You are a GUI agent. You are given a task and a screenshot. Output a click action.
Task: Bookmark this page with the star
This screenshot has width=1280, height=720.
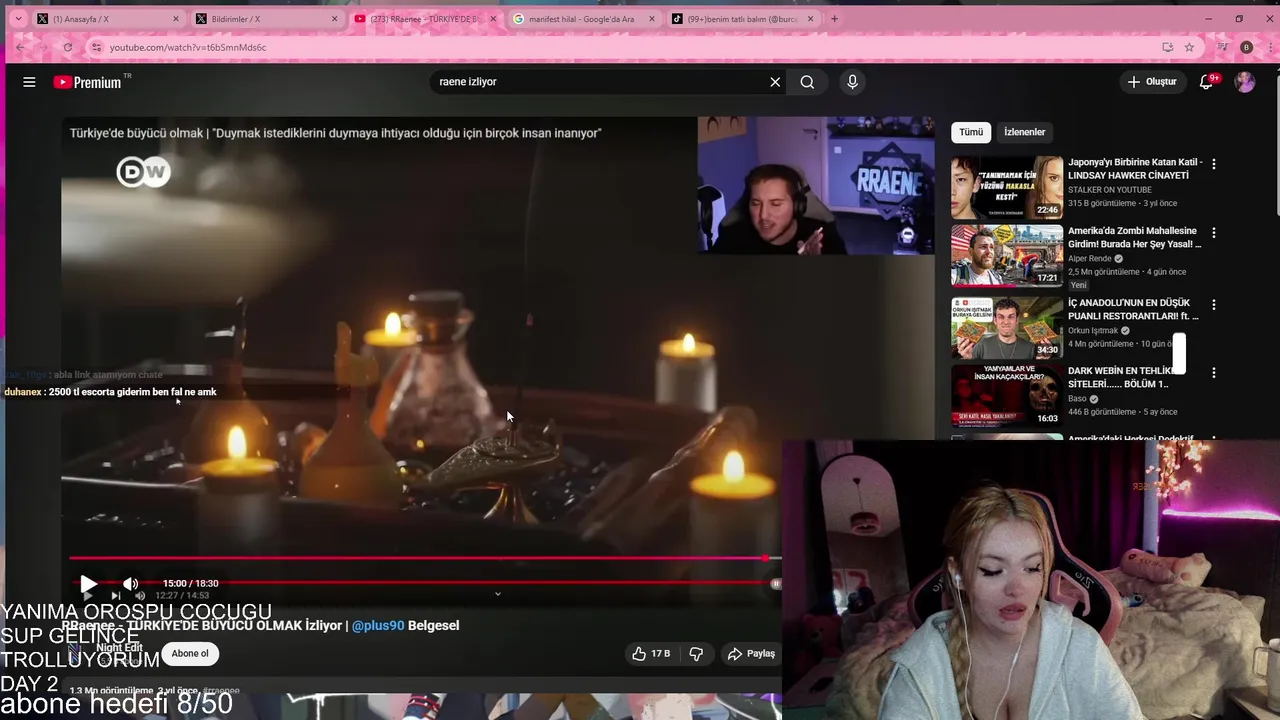point(1189,47)
